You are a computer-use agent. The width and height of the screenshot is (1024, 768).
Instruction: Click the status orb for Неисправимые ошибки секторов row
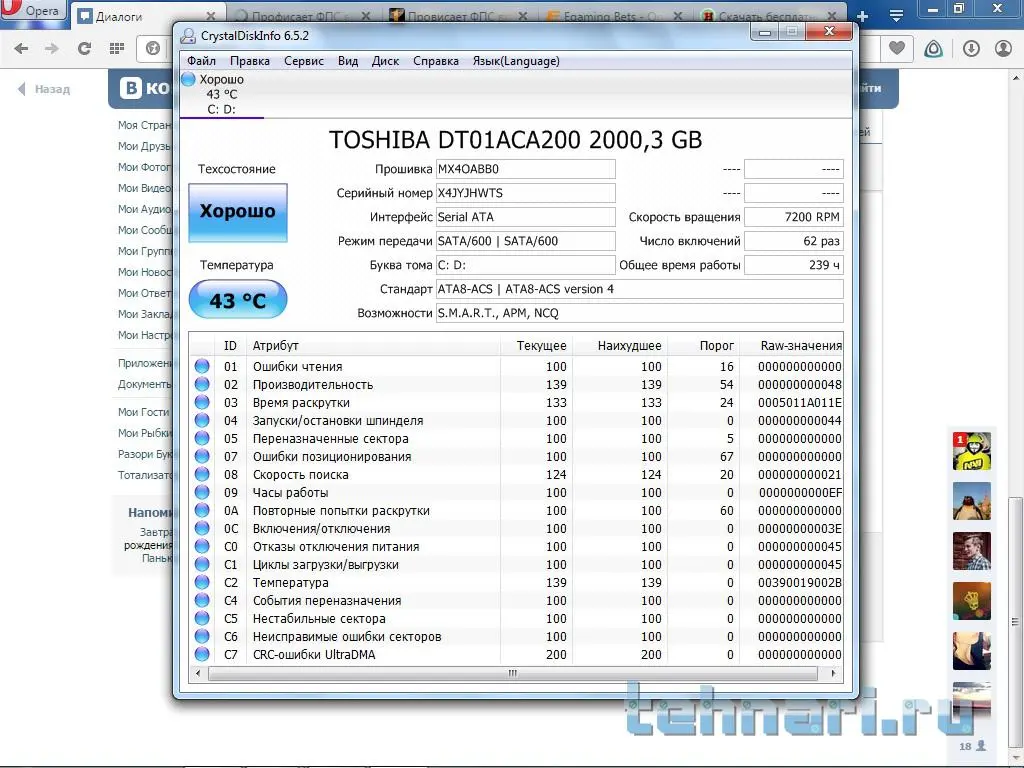[x=202, y=636]
